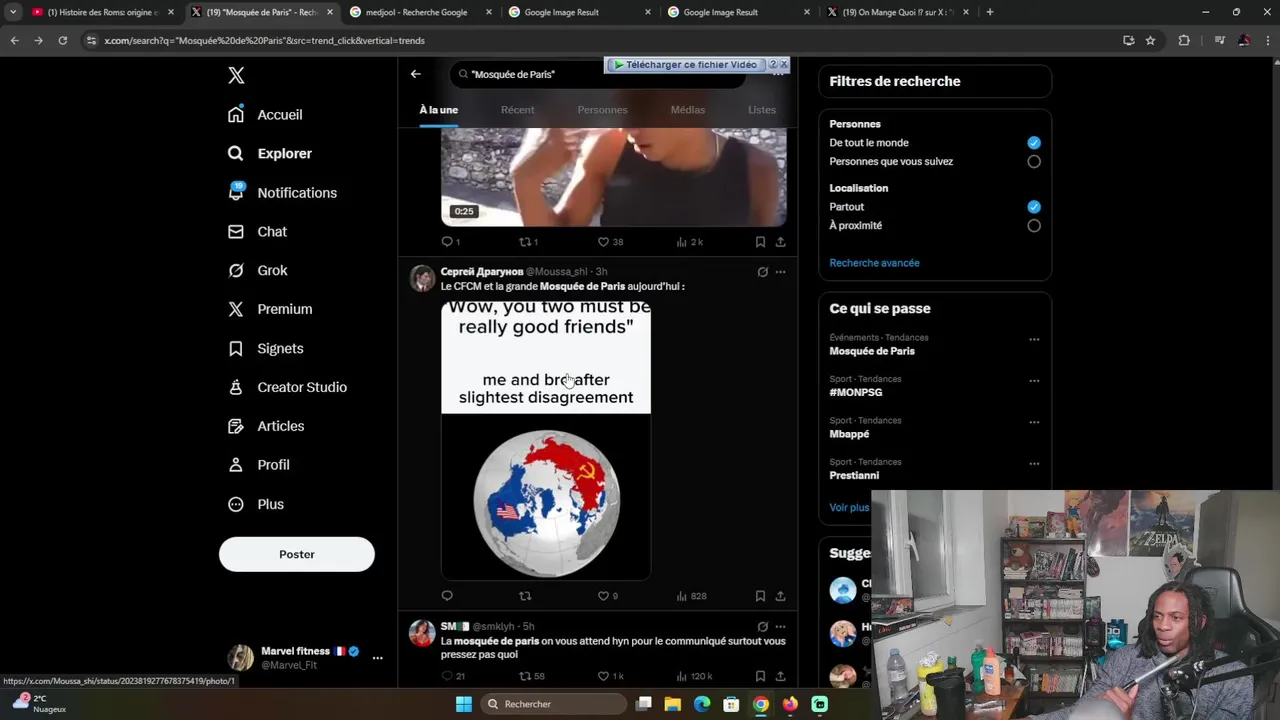Image resolution: width=1280 pixels, height=720 pixels.
Task: Open File Explorer from the taskbar
Action: (x=673, y=704)
